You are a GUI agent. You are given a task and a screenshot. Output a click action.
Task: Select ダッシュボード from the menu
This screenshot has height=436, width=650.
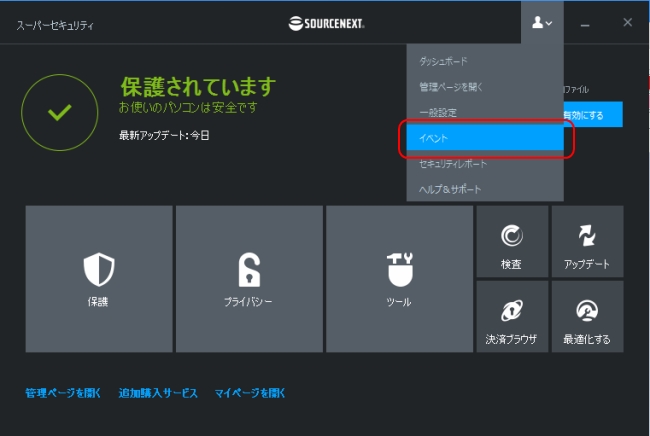[x=485, y=61]
